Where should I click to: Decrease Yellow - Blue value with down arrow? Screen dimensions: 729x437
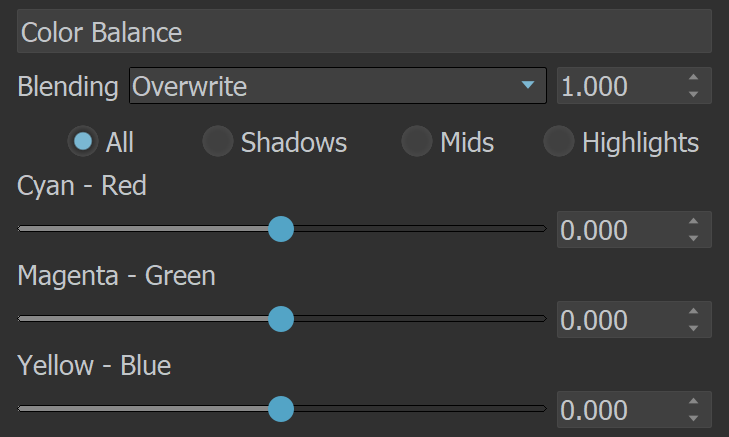(x=693, y=418)
